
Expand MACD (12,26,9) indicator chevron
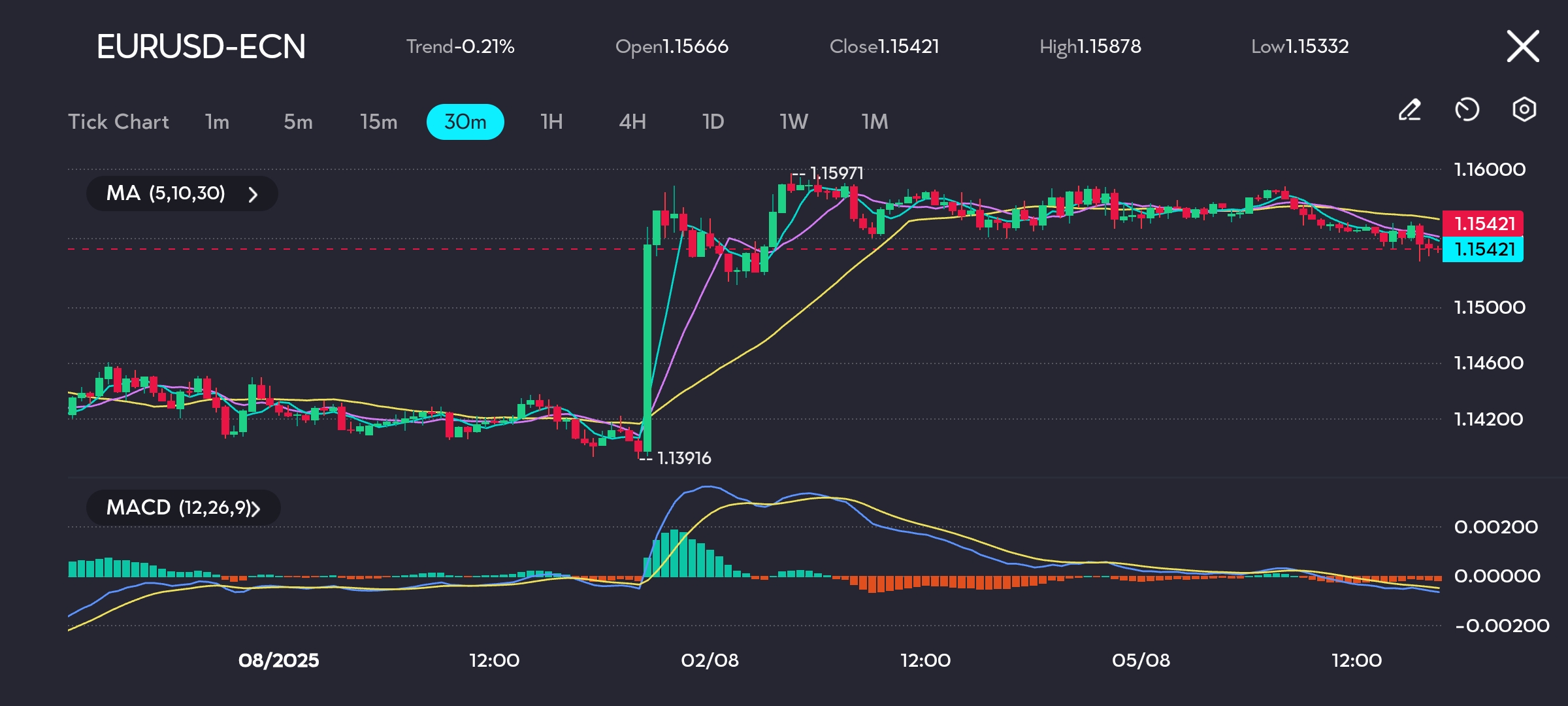(255, 509)
